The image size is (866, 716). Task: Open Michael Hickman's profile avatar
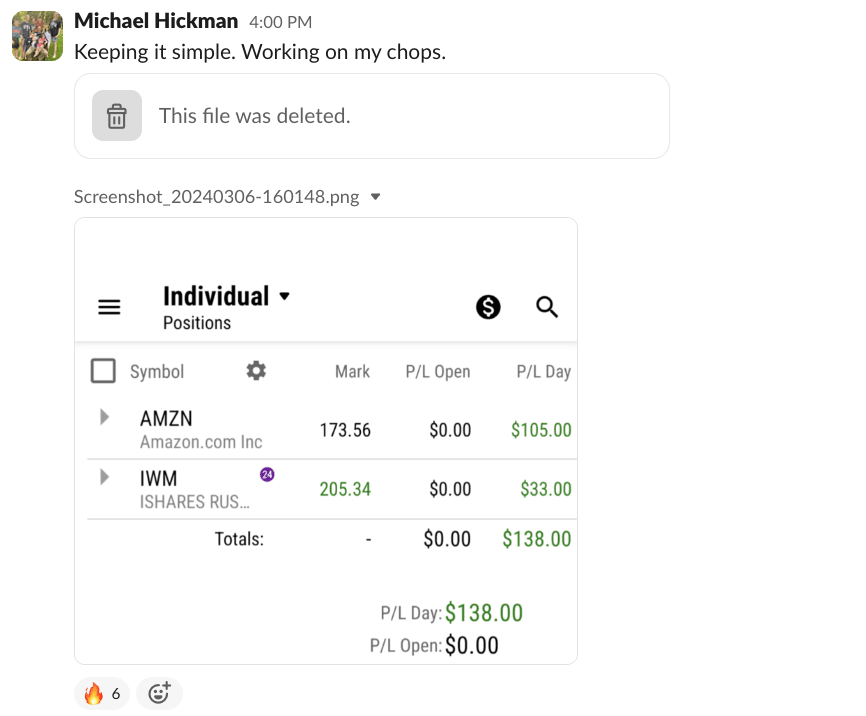[38, 36]
